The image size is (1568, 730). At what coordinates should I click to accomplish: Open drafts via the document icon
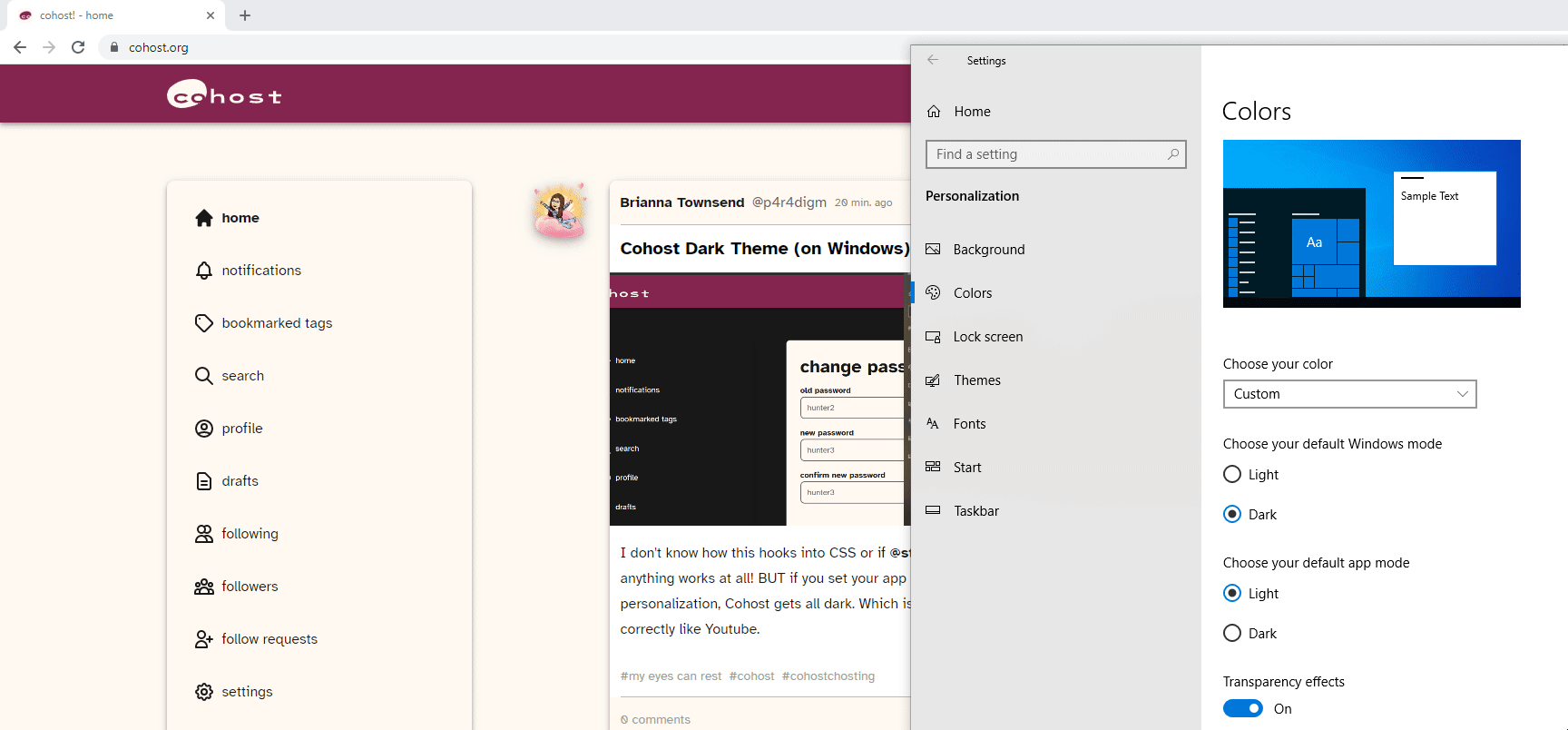(x=204, y=481)
